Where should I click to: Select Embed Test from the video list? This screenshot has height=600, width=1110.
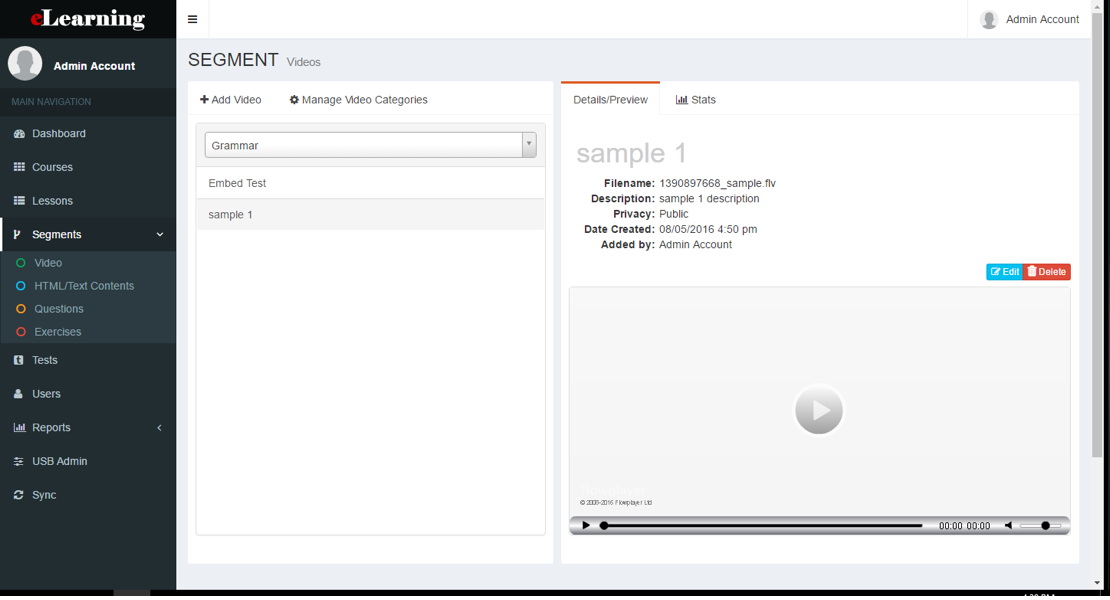237,183
